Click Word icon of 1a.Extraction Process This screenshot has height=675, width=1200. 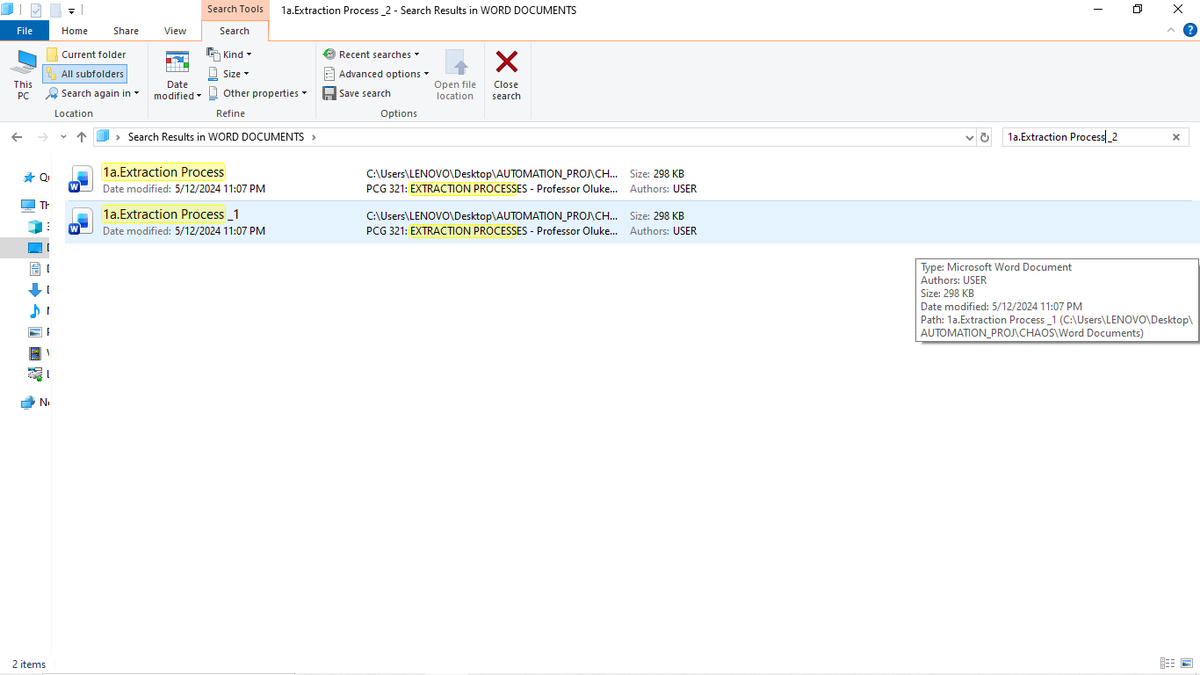tap(80, 180)
